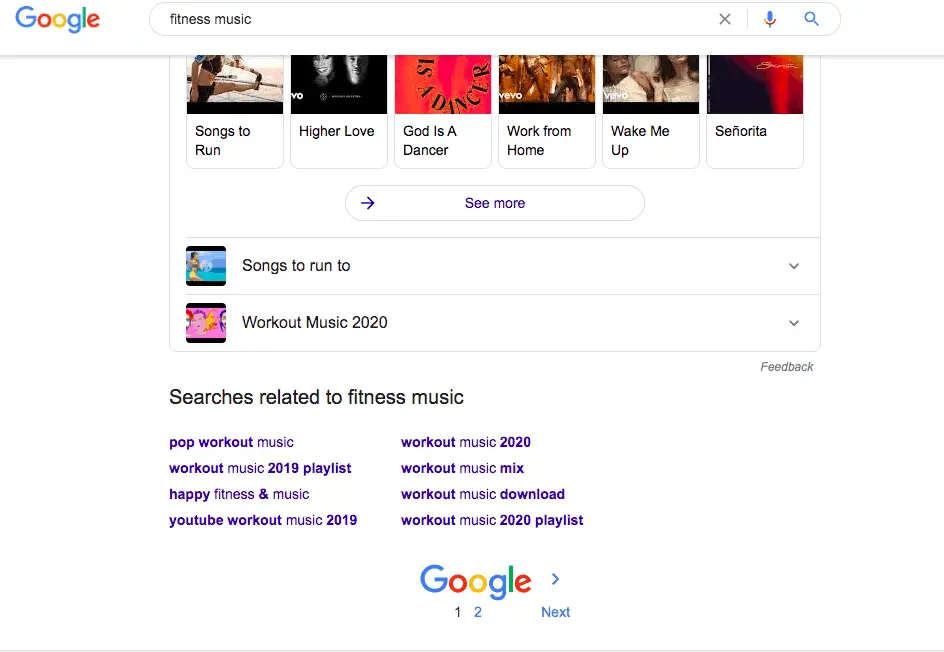The image size is (944, 652).
Task: Open the God Is A Dancer thumbnail
Action: (443, 84)
